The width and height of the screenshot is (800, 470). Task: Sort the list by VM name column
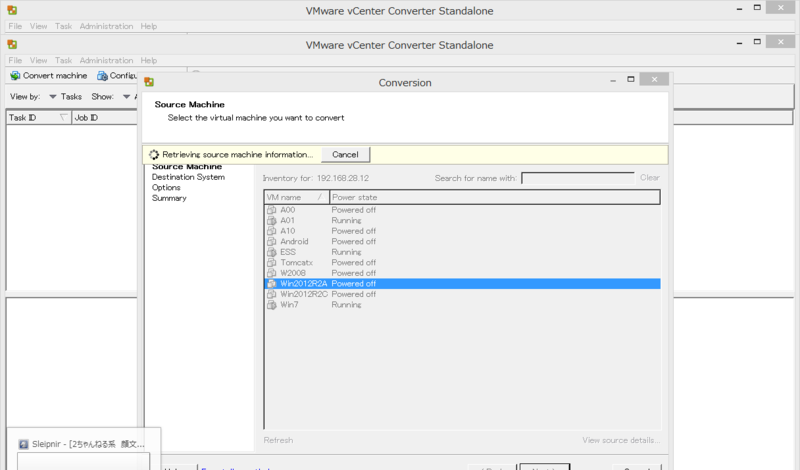tap(296, 197)
